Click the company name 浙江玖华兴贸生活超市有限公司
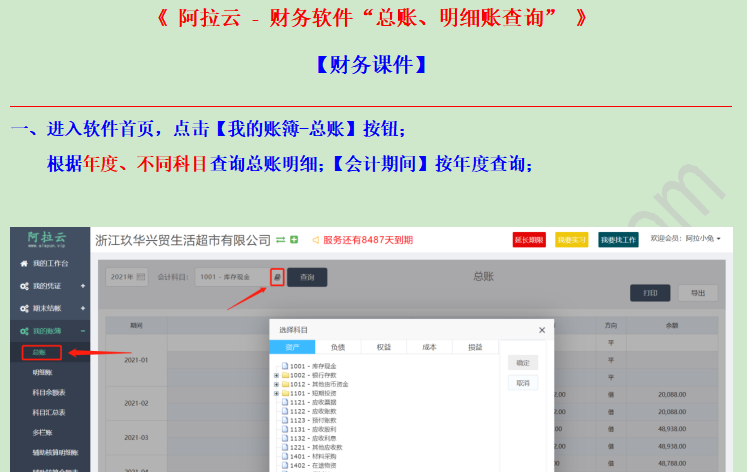This screenshot has height=472, width=747. tap(183, 241)
